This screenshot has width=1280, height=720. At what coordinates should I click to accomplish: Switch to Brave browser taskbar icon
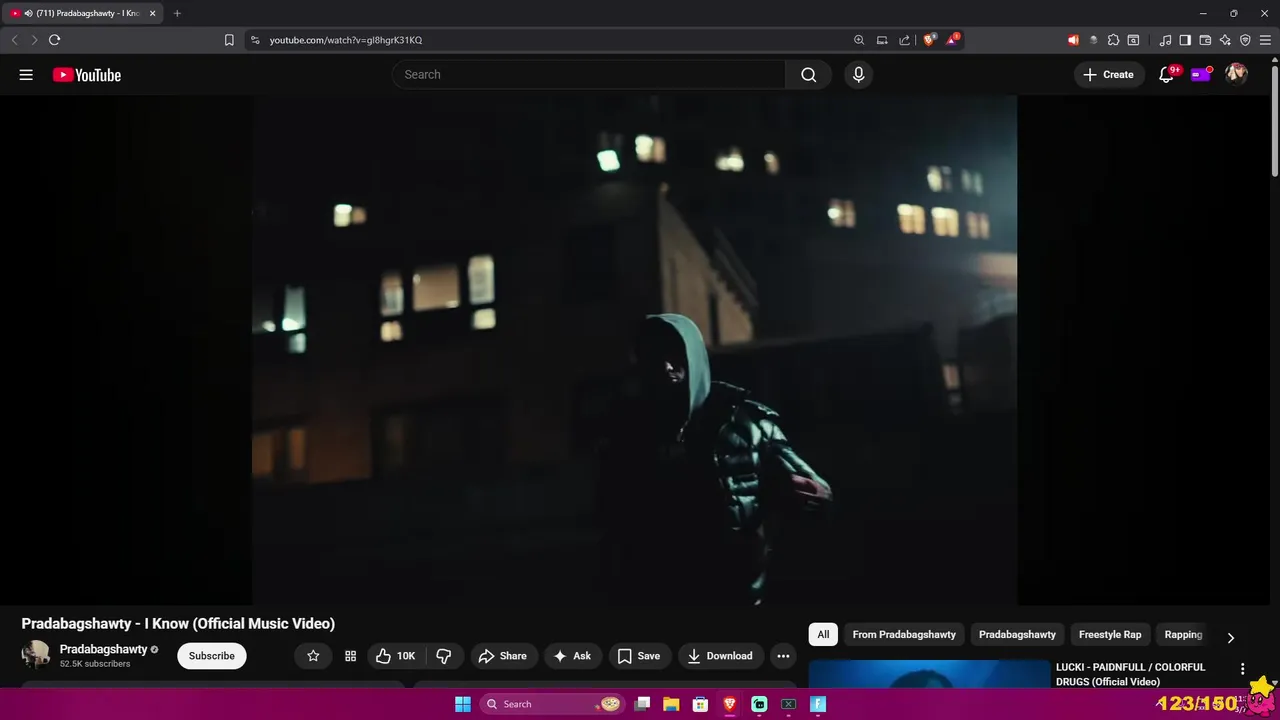pyautogui.click(x=730, y=704)
